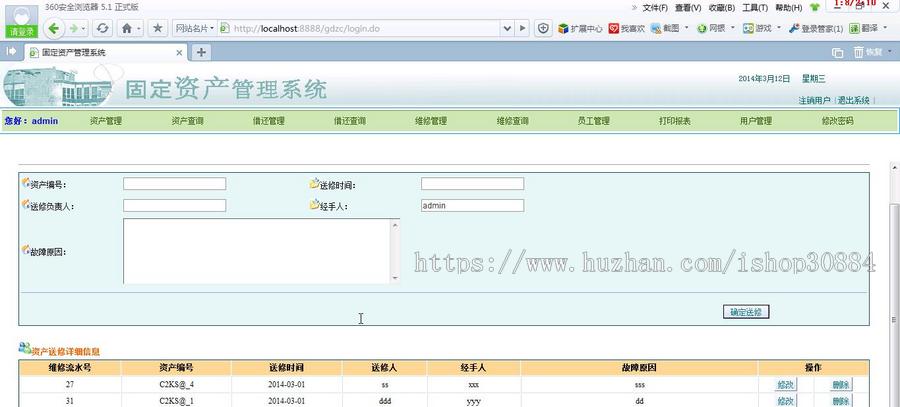
Task: Click the icon beside 资产编号 label
Action: coord(25,183)
